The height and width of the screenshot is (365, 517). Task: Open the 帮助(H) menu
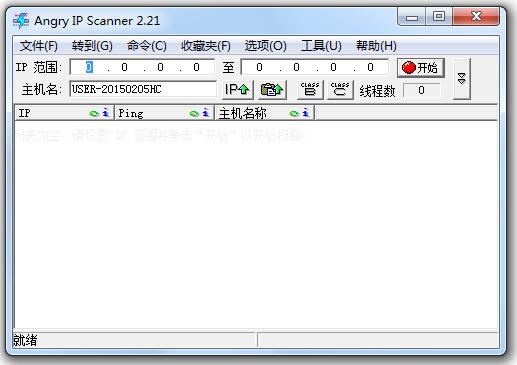(376, 46)
